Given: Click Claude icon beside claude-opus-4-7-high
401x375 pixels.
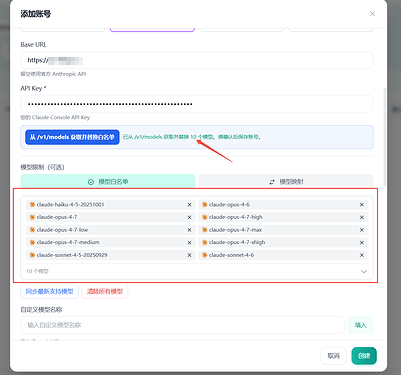Looking at the screenshot, I should coord(205,217).
